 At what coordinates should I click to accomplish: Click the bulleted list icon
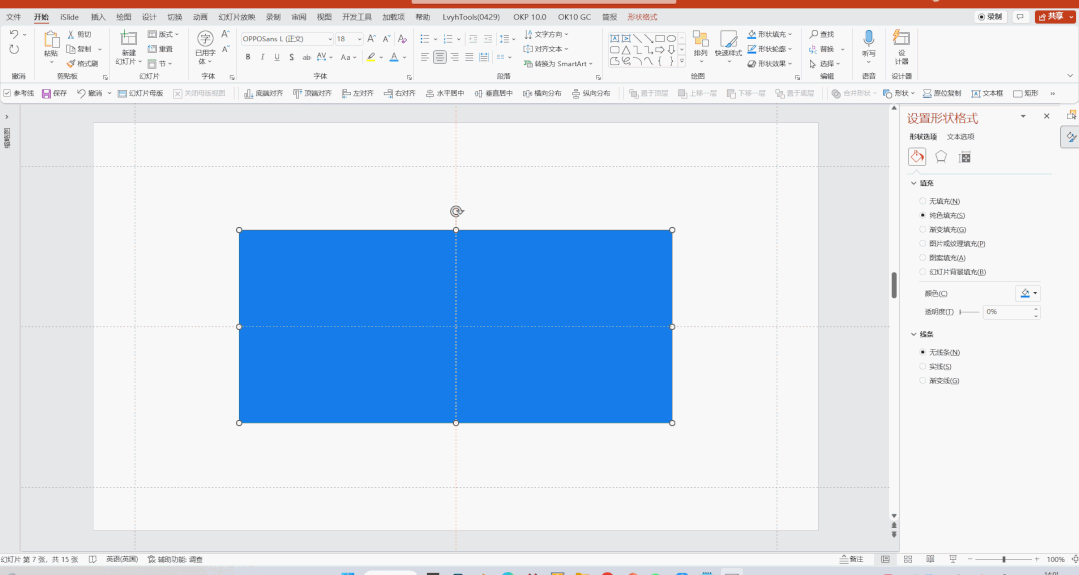tap(425, 39)
